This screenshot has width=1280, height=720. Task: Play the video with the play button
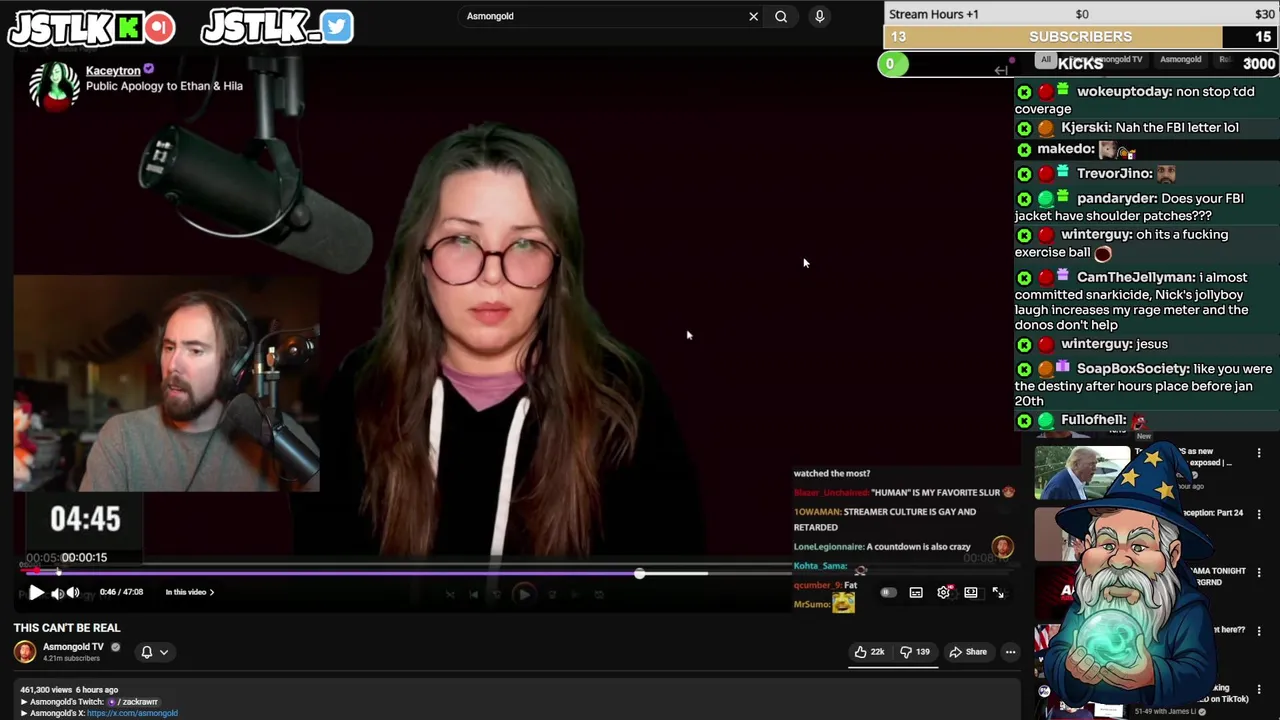(x=36, y=592)
